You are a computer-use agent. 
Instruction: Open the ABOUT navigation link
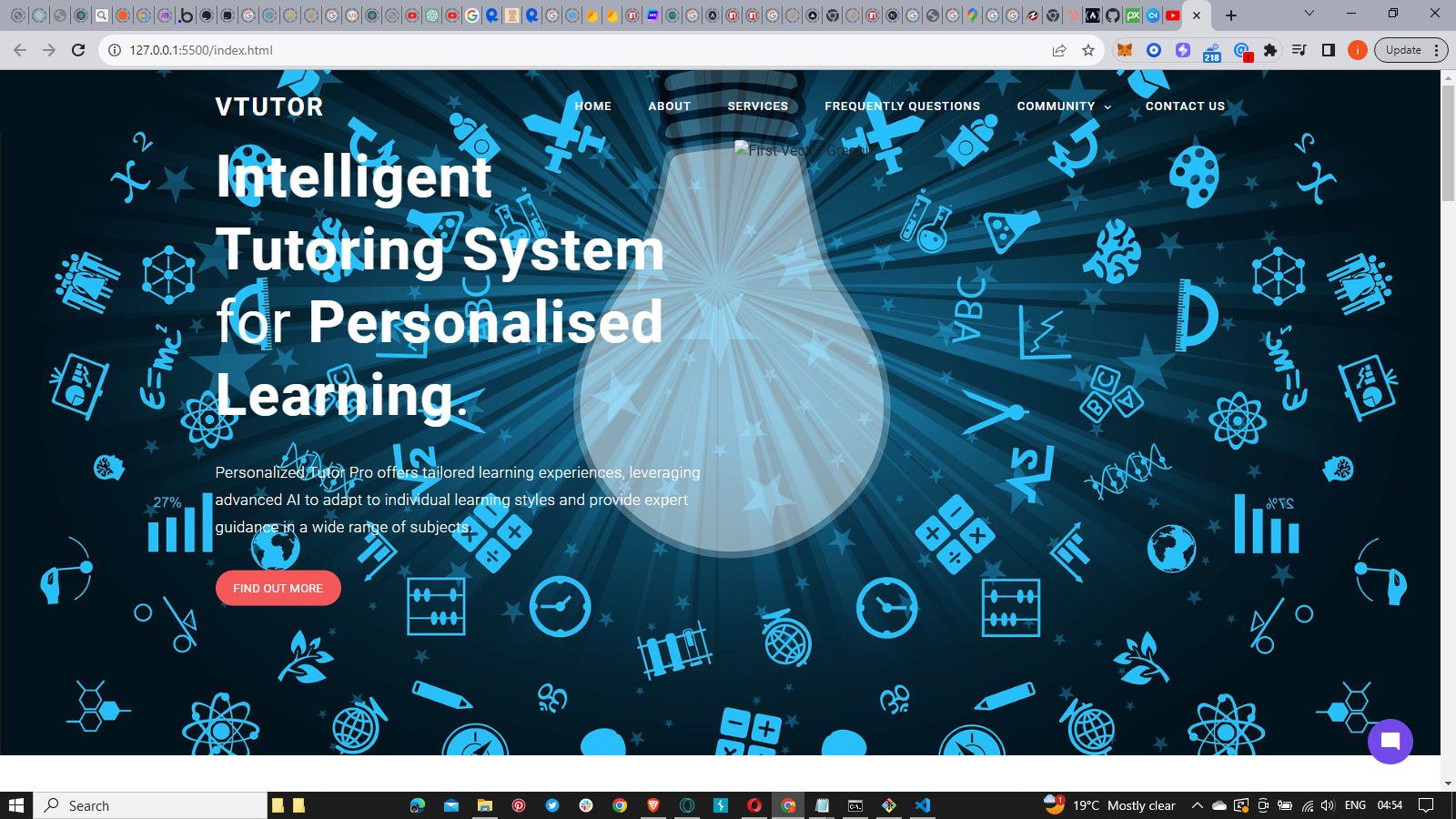[670, 106]
